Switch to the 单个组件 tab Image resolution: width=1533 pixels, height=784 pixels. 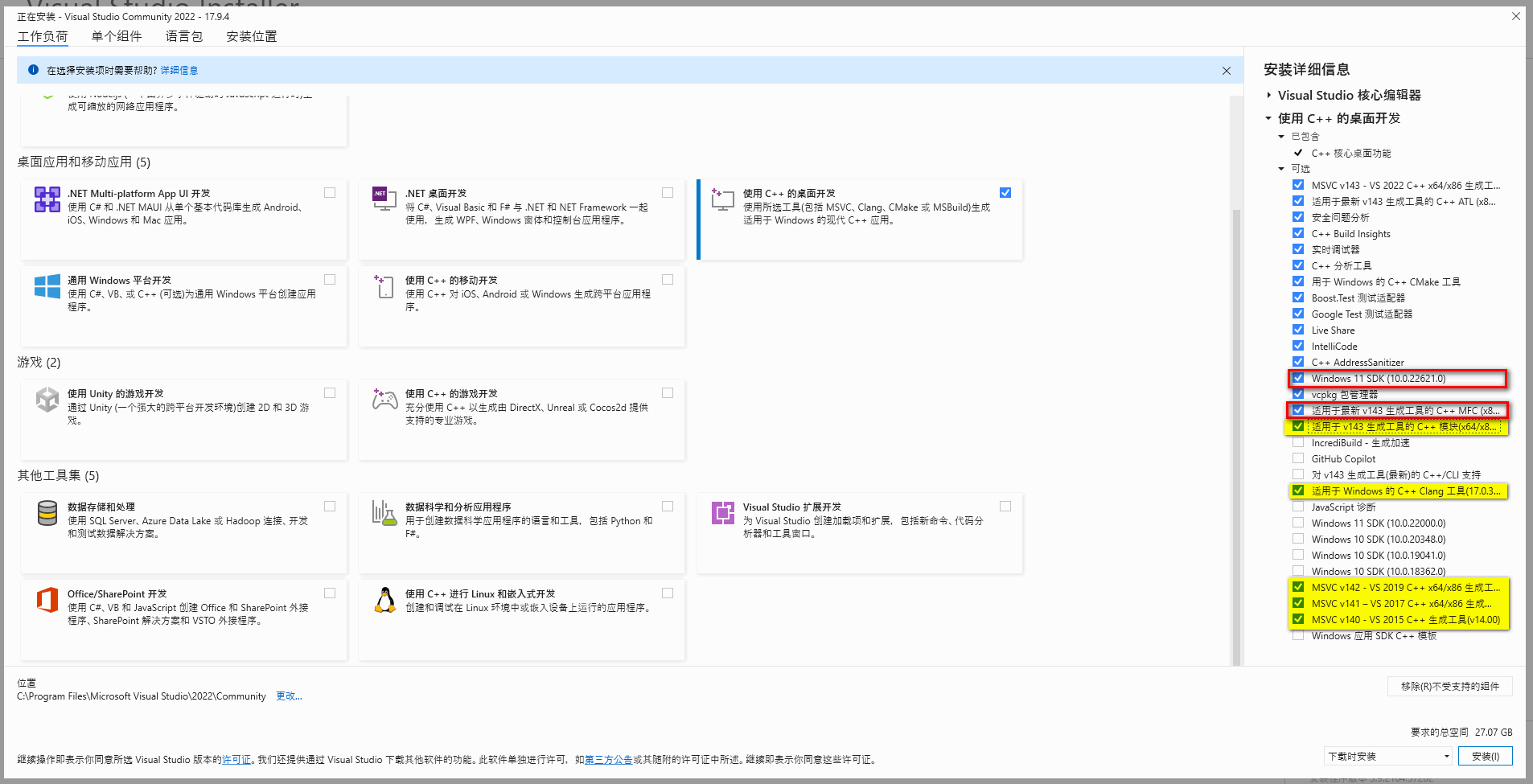tap(116, 35)
